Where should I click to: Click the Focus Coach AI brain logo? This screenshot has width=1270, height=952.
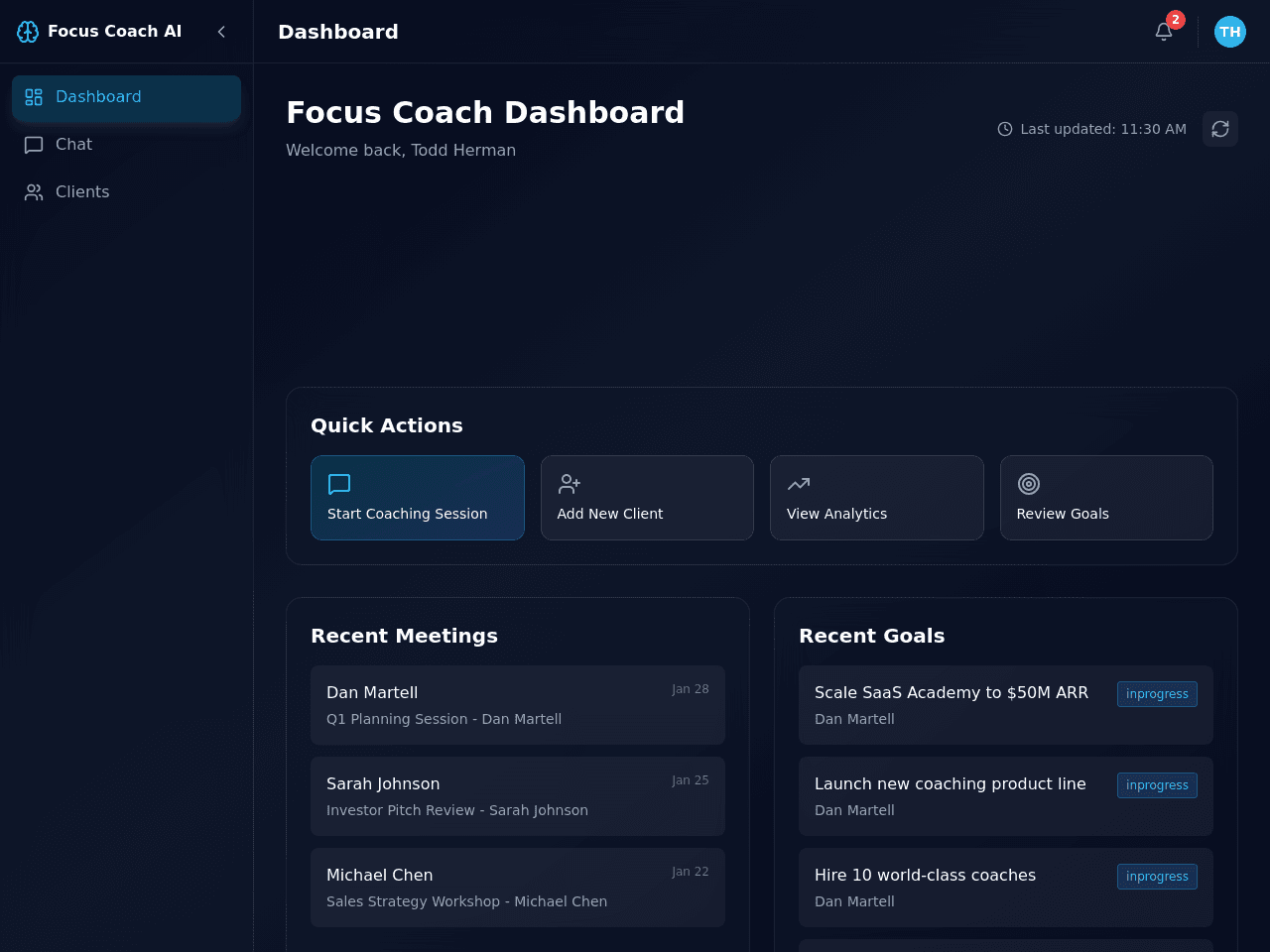pos(28,32)
